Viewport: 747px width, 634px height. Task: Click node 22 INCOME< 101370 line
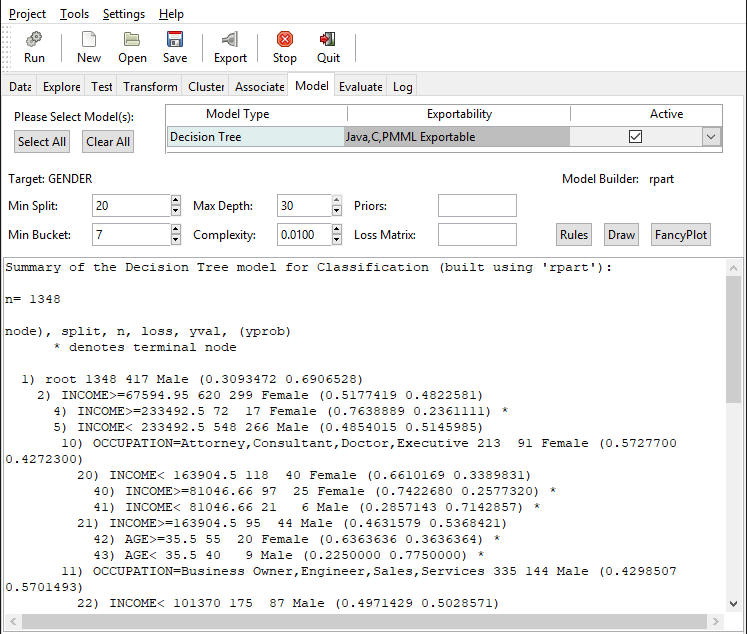tap(288, 603)
